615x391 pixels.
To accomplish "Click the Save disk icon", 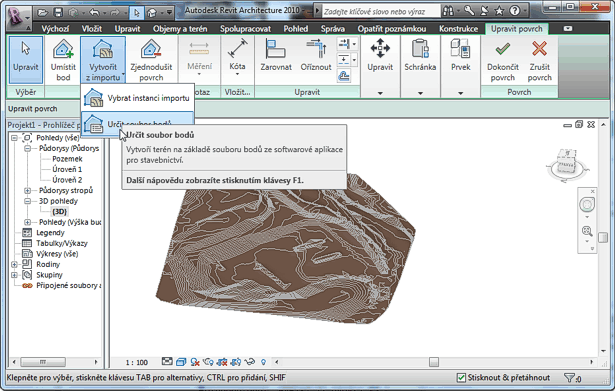I will click(x=58, y=13).
